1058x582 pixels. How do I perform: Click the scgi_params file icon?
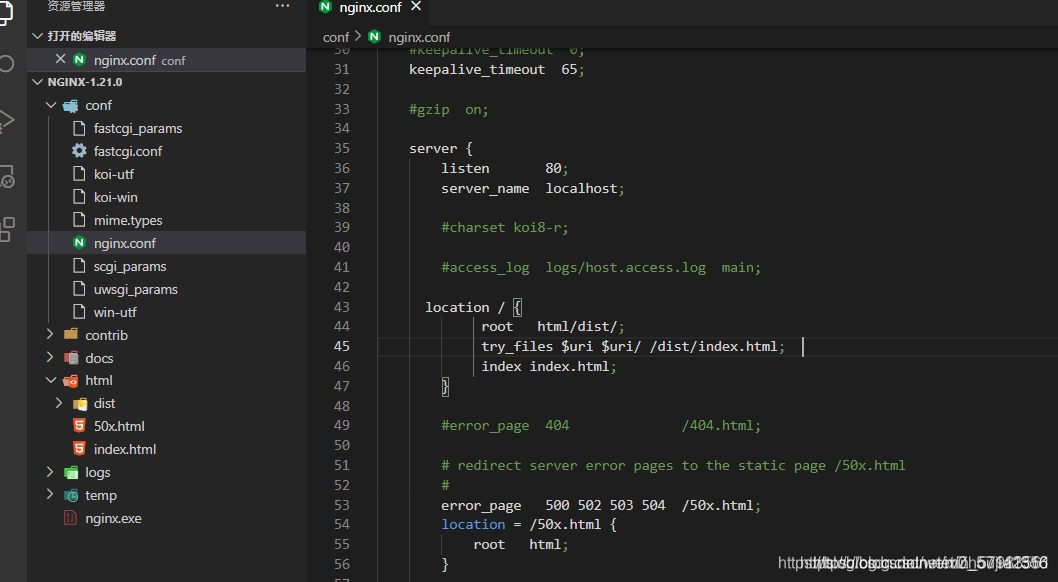coord(79,266)
